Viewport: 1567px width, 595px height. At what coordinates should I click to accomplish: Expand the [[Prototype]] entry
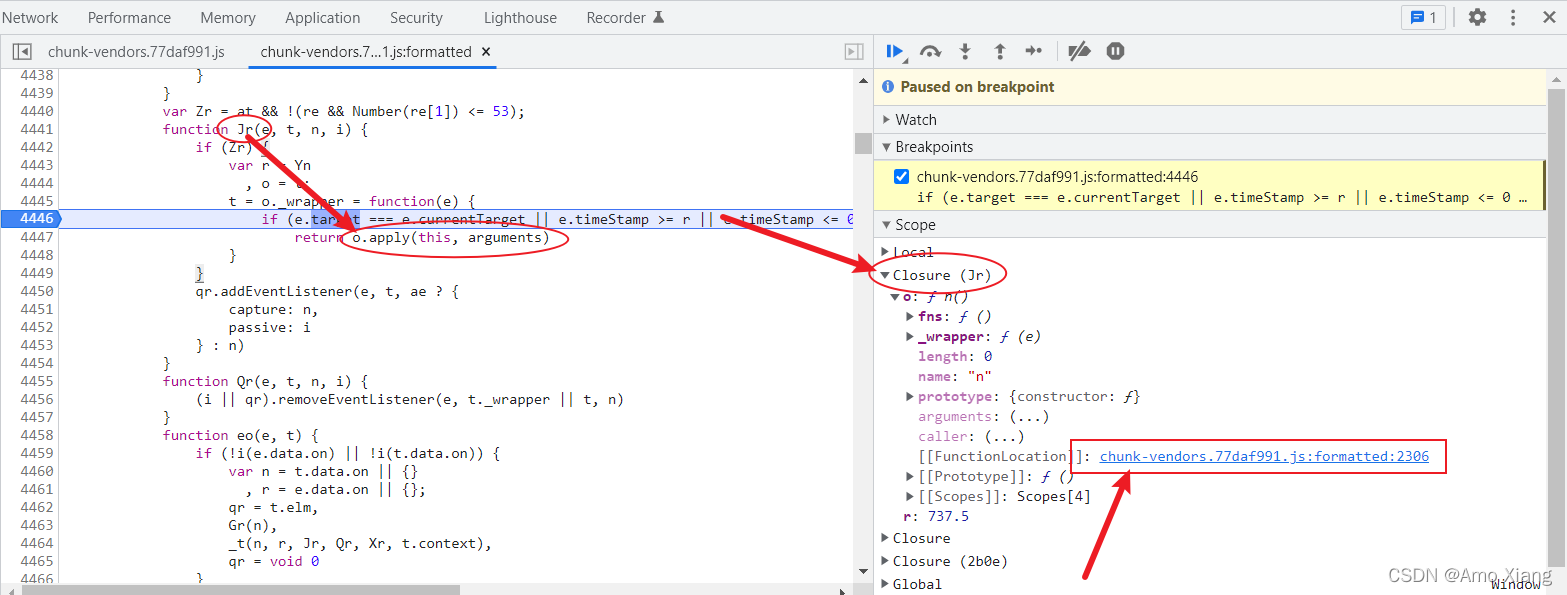click(910, 477)
